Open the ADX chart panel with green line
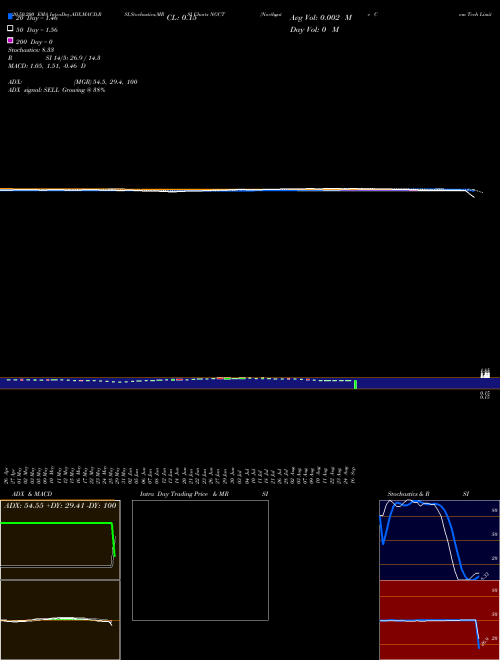Image resolution: width=500 pixels, height=660 pixels. coord(60,540)
